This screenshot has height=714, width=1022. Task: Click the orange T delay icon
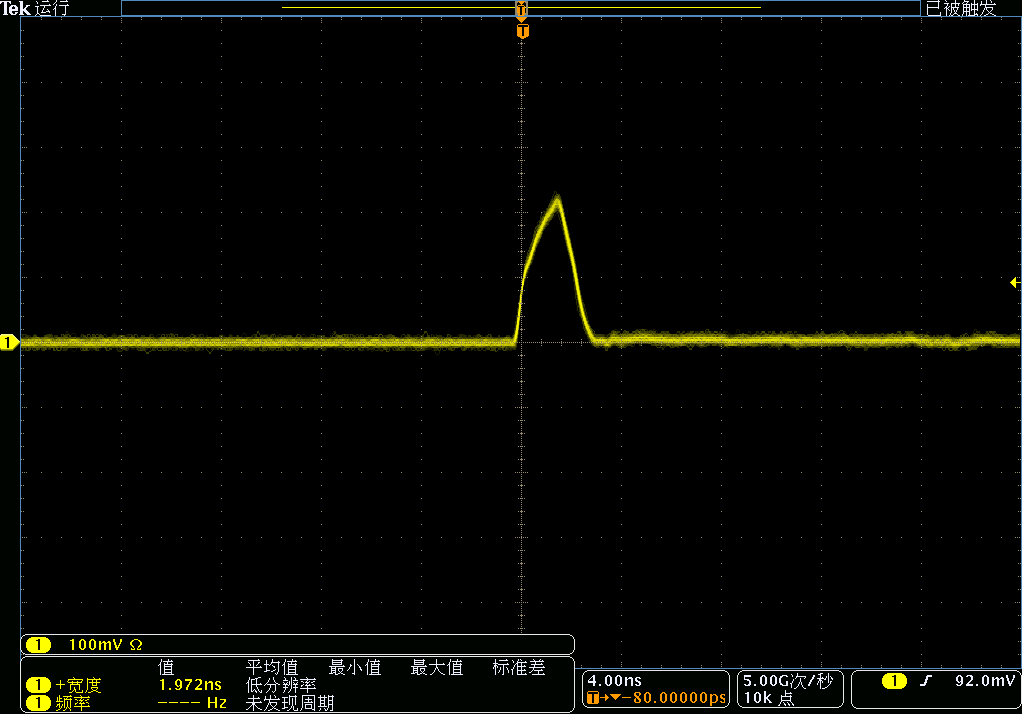pos(595,698)
